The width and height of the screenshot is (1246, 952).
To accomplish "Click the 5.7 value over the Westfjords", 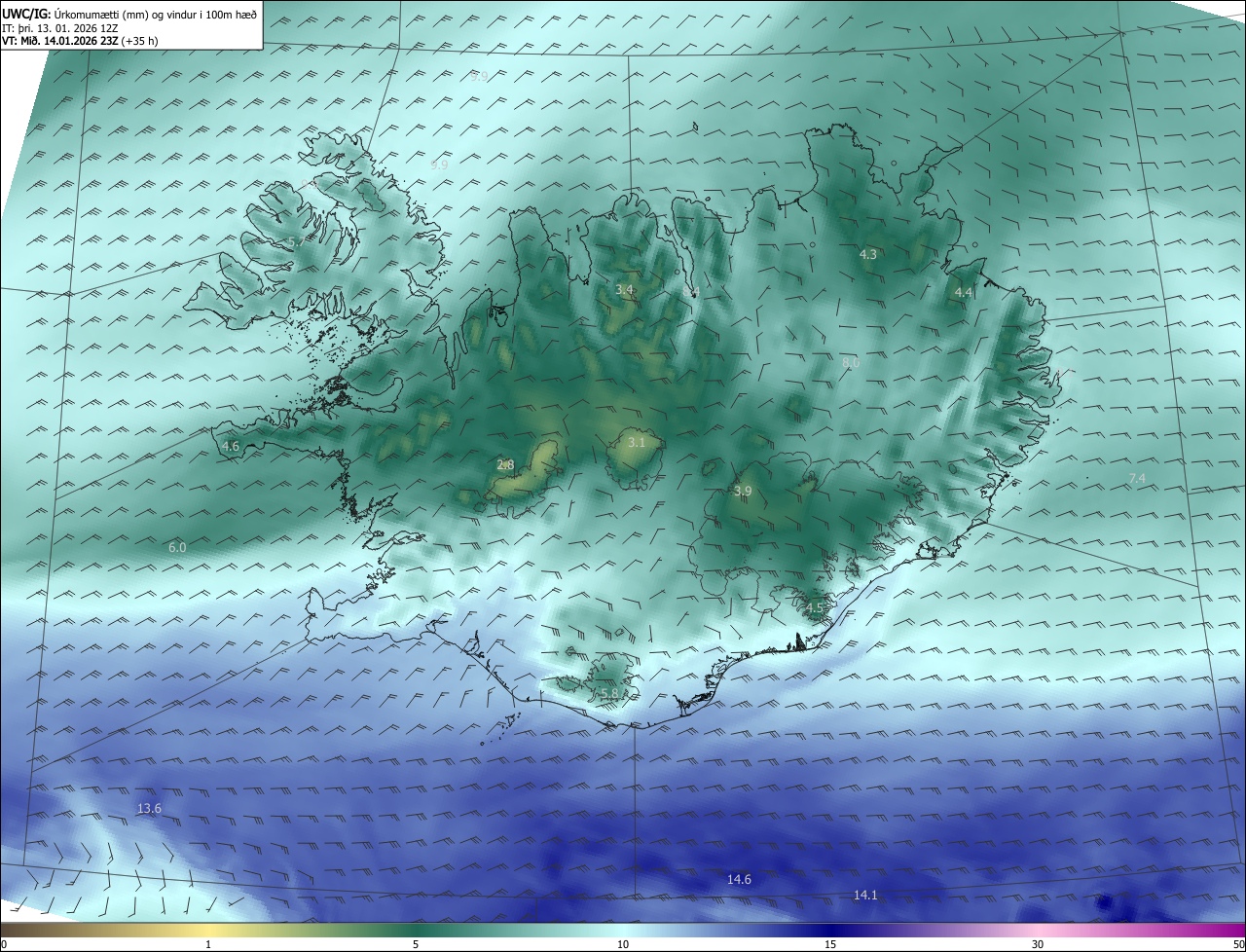I will point(296,240).
